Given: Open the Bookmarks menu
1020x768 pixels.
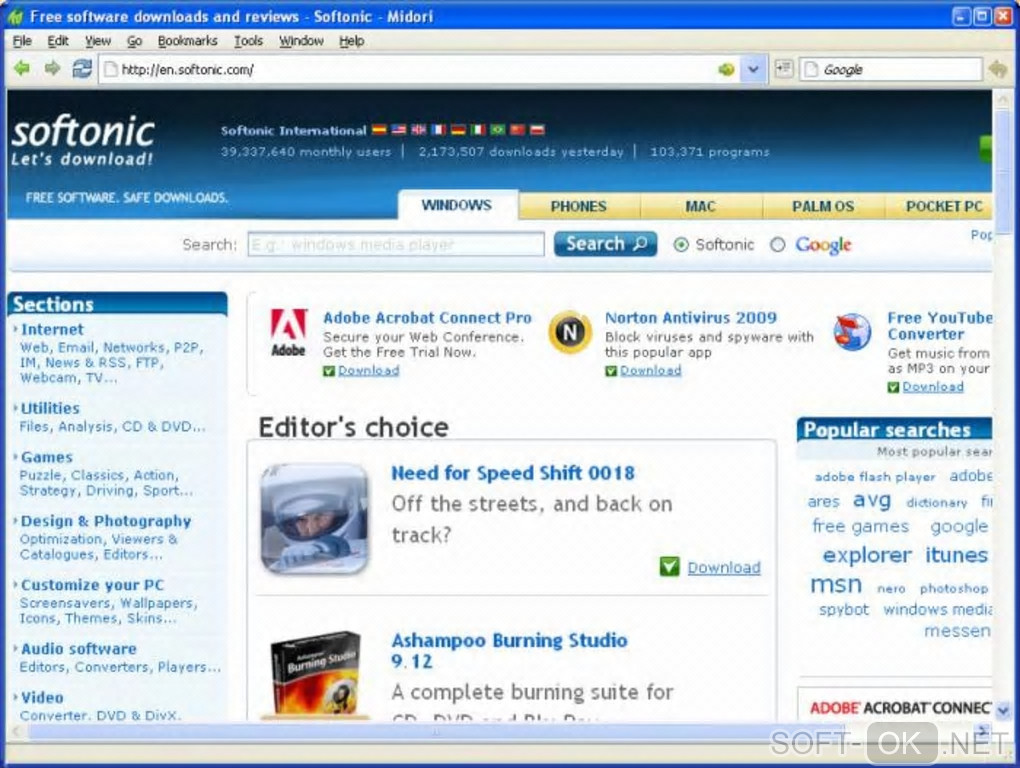Looking at the screenshot, I should coord(188,41).
